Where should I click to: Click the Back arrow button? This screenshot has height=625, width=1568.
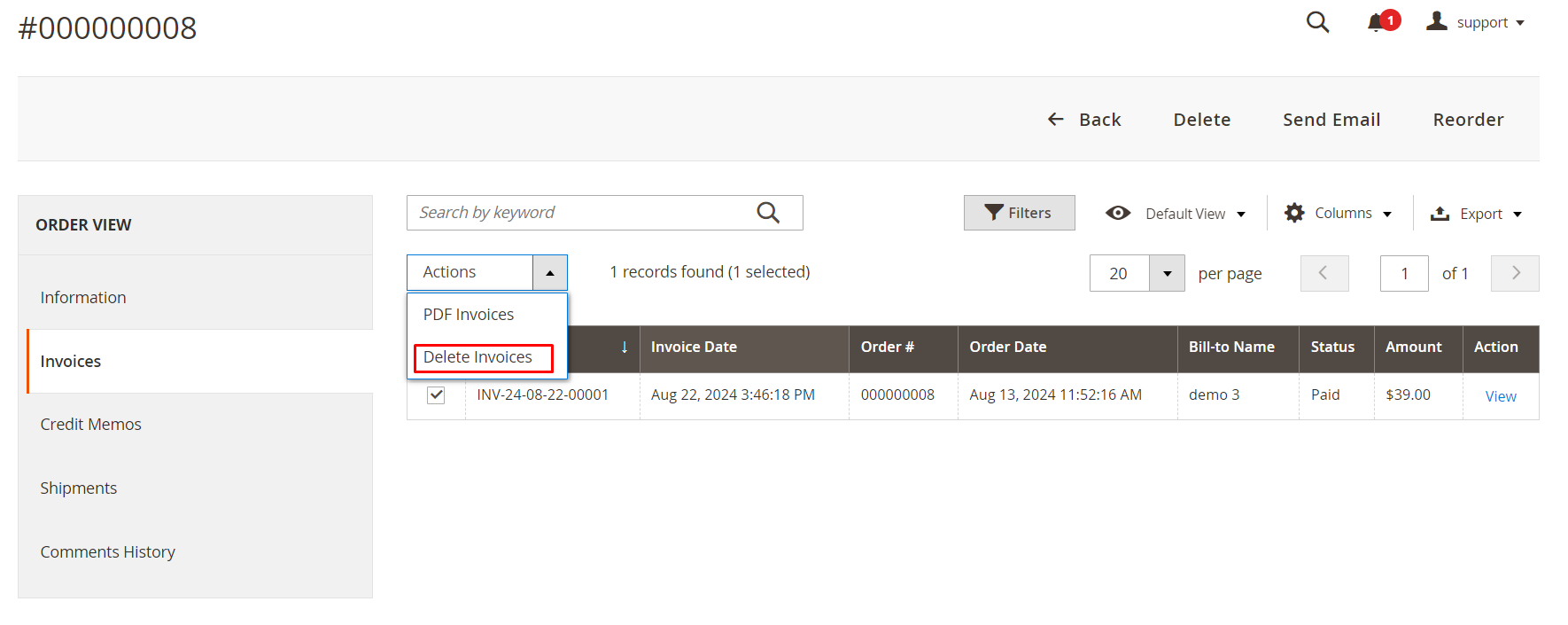click(1084, 120)
